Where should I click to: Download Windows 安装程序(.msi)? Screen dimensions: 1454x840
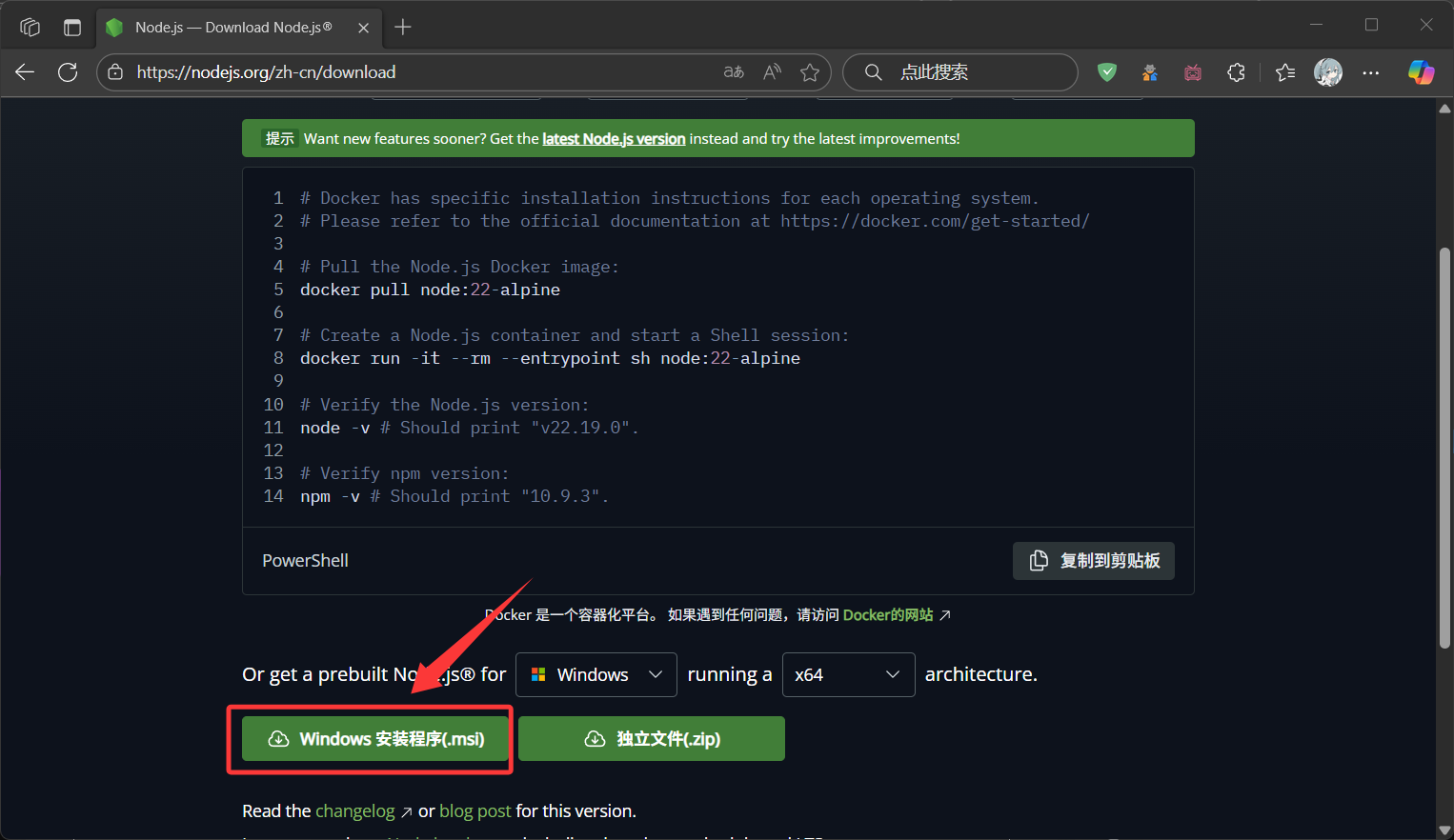point(375,739)
